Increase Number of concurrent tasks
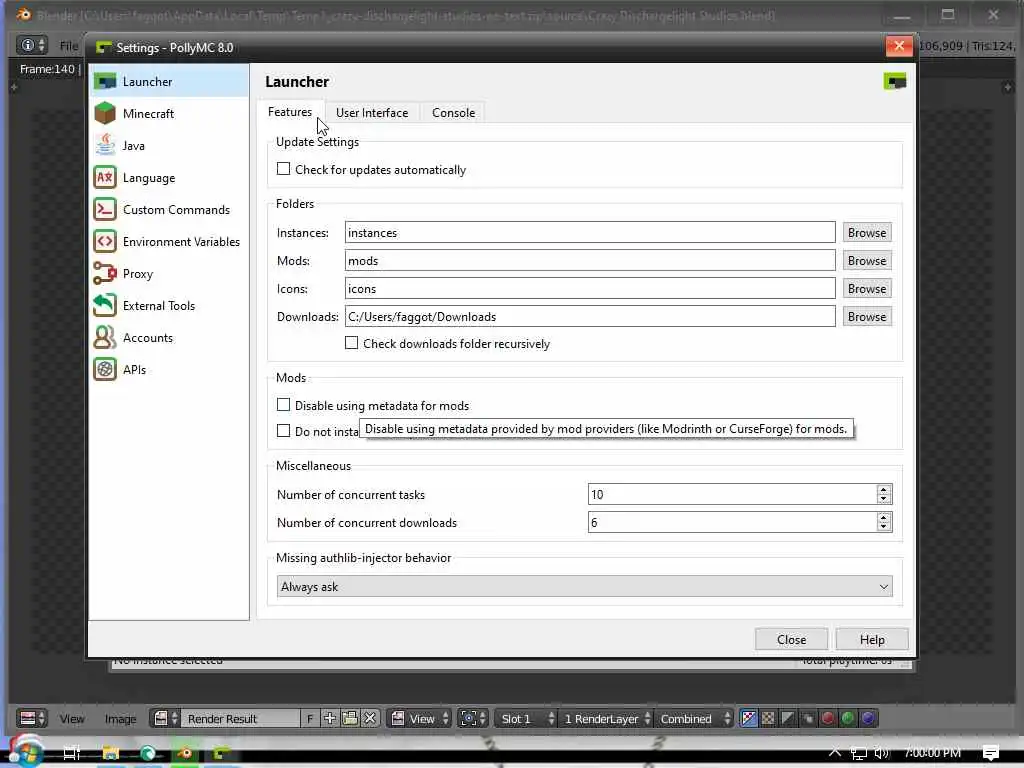Screen dimensions: 1024x768 (884, 490)
